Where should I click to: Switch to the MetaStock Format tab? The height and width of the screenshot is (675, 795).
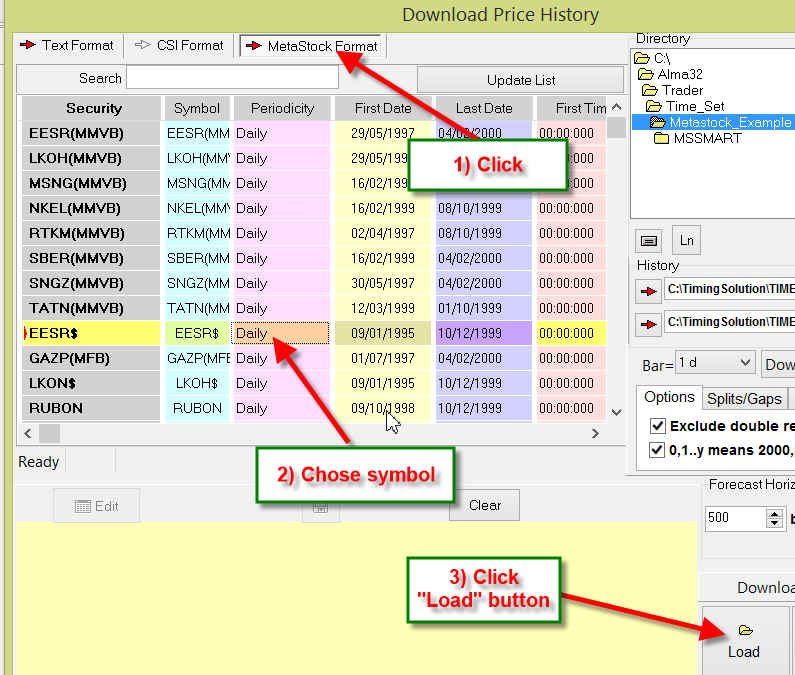click(312, 46)
